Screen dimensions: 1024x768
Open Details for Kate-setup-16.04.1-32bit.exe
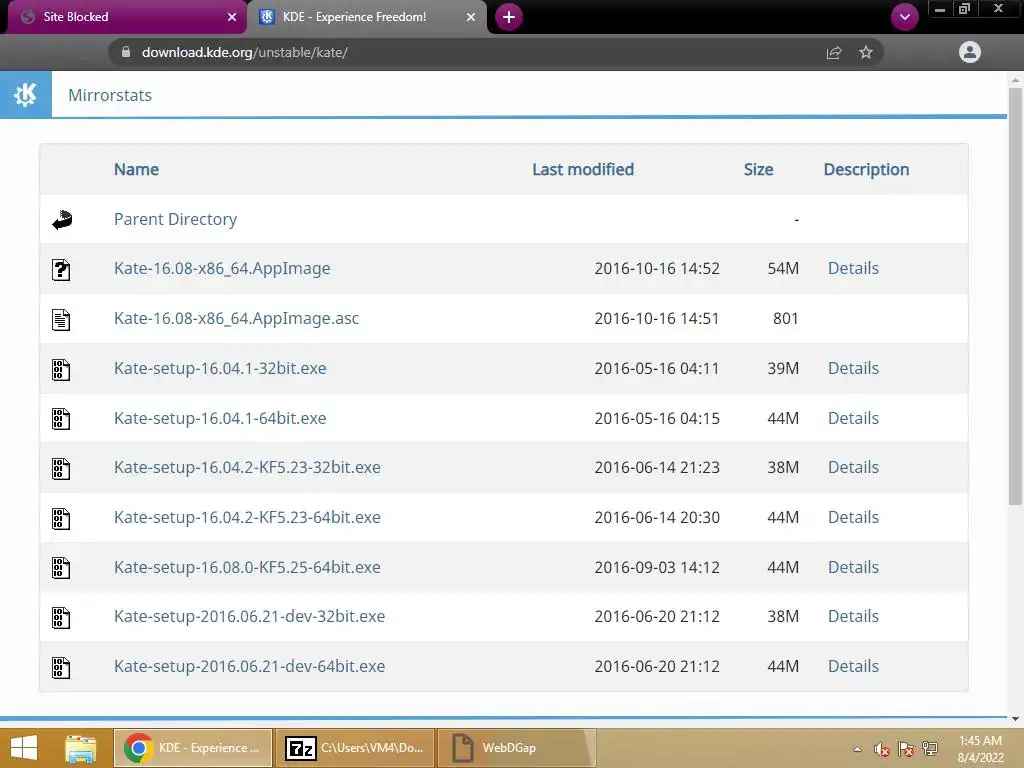click(x=853, y=368)
